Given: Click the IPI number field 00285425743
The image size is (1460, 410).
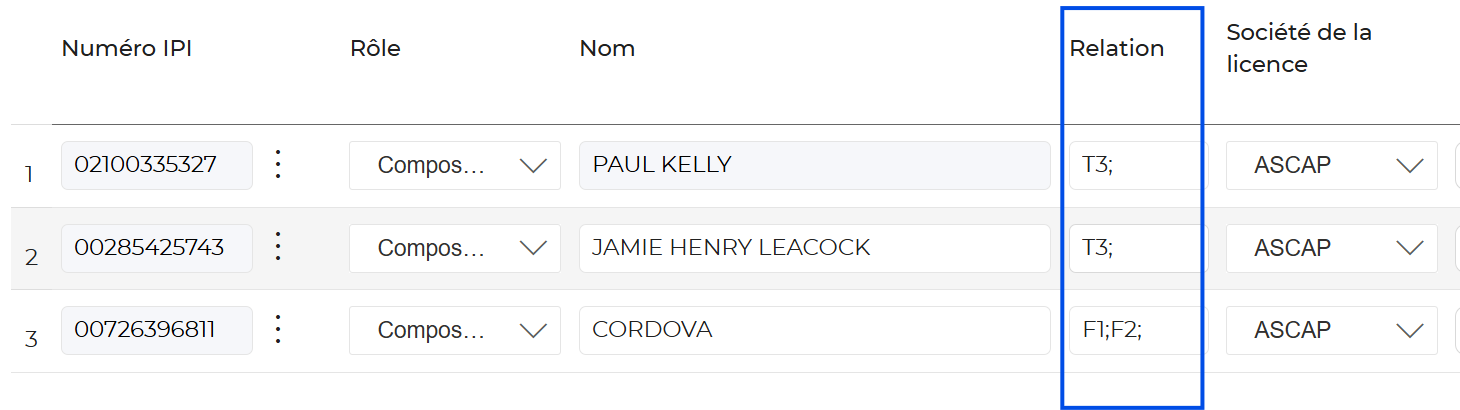Looking at the screenshot, I should 156,247.
